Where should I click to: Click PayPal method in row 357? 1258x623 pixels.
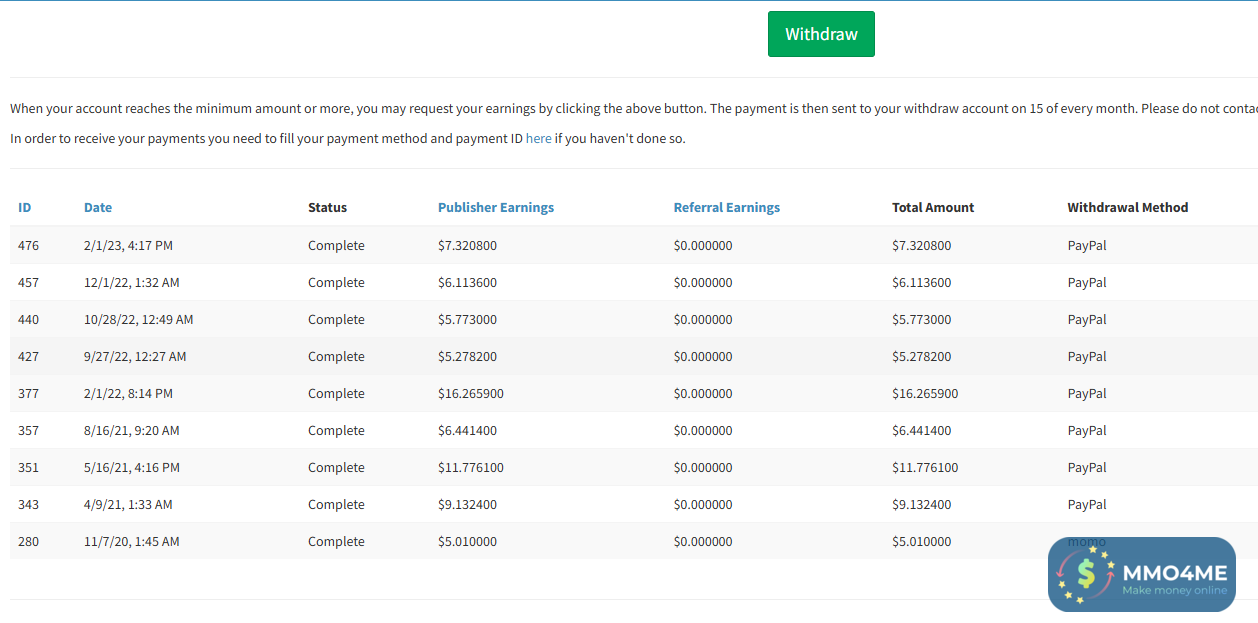tap(1087, 431)
